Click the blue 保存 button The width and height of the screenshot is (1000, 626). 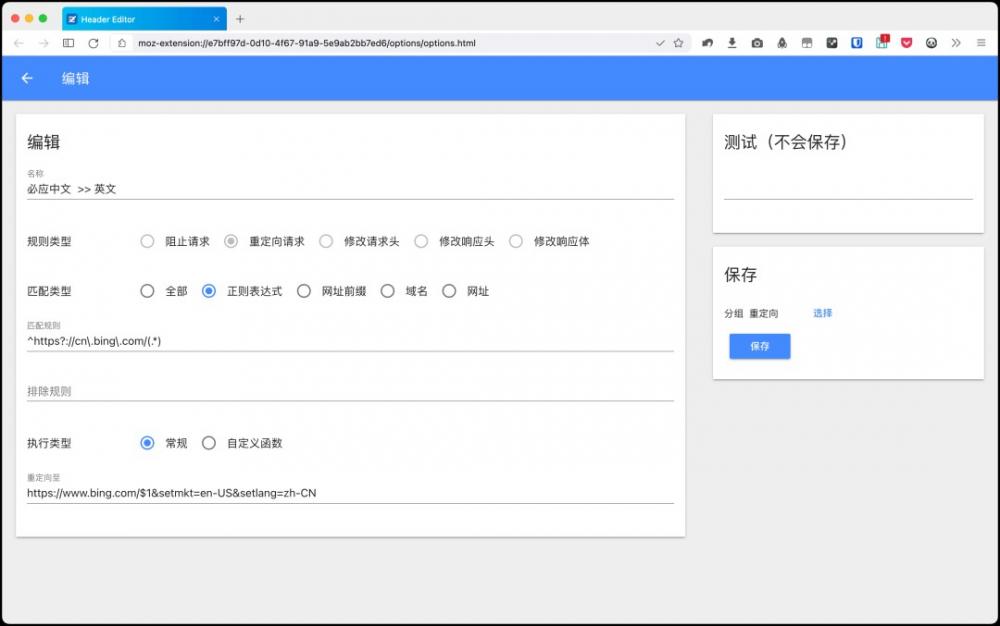pos(760,346)
